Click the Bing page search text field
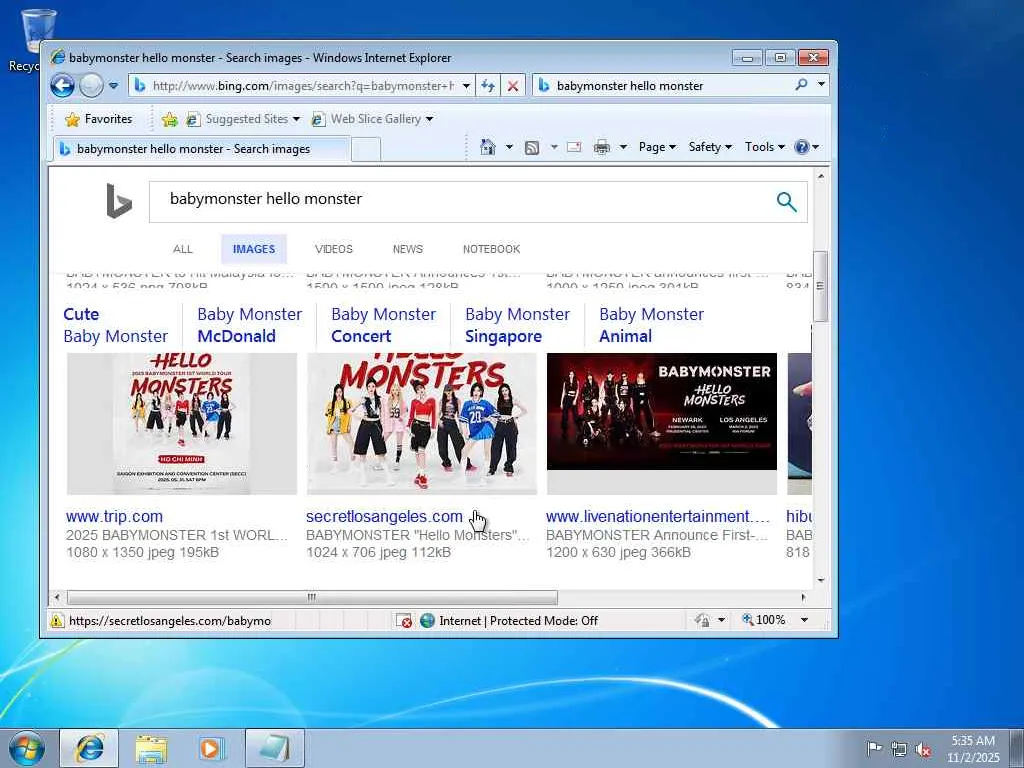 [457, 201]
